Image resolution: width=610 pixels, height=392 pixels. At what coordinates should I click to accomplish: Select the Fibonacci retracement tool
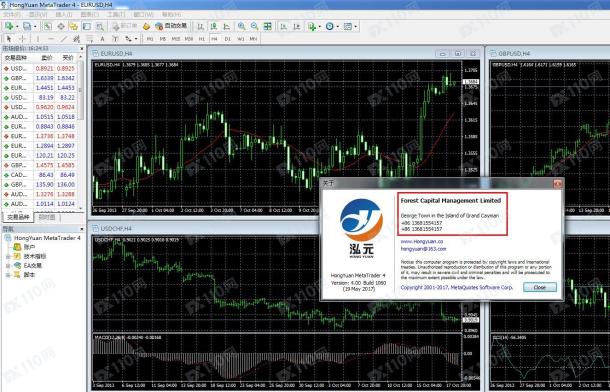point(89,39)
